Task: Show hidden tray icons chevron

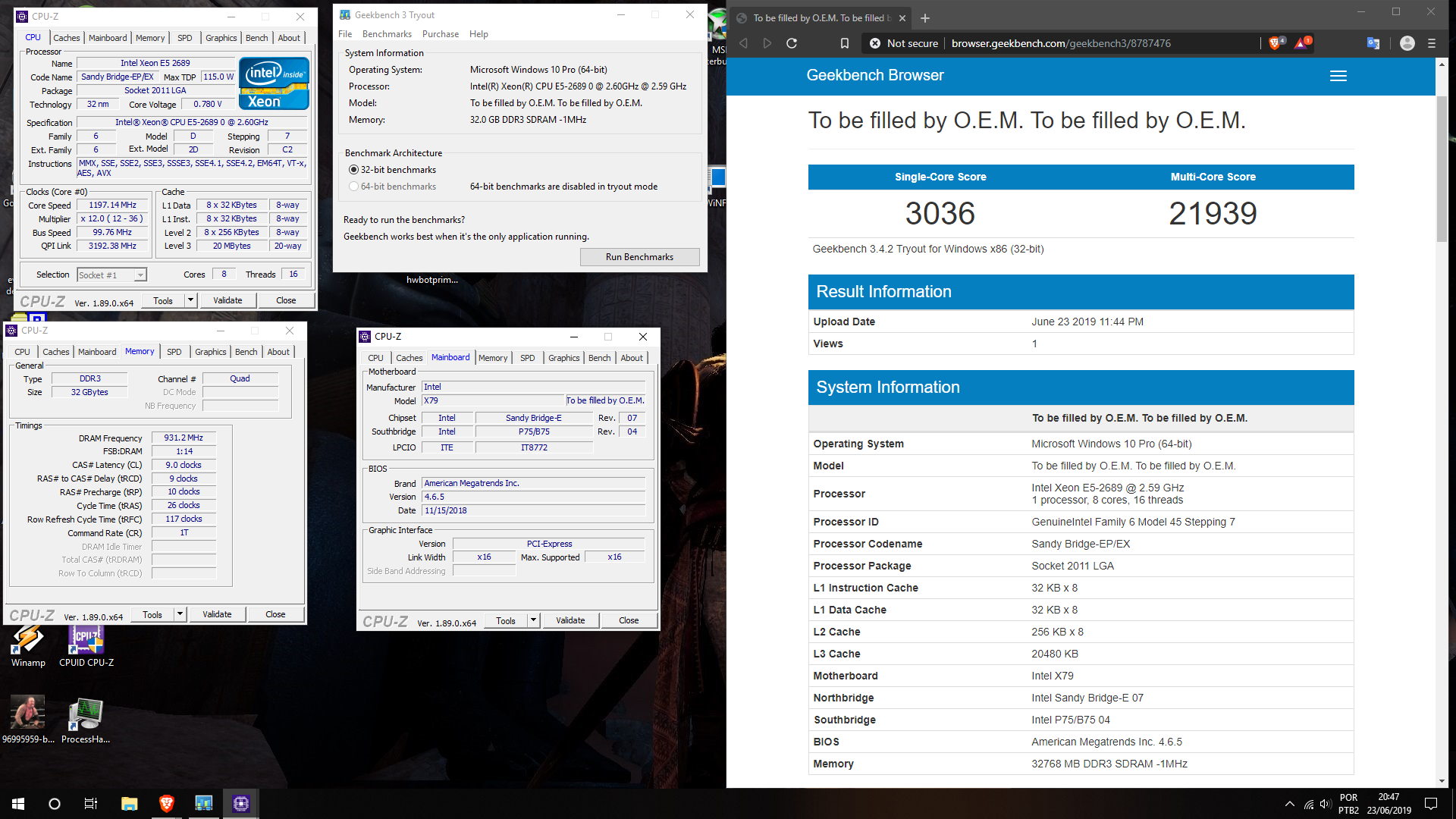Action: (1290, 804)
